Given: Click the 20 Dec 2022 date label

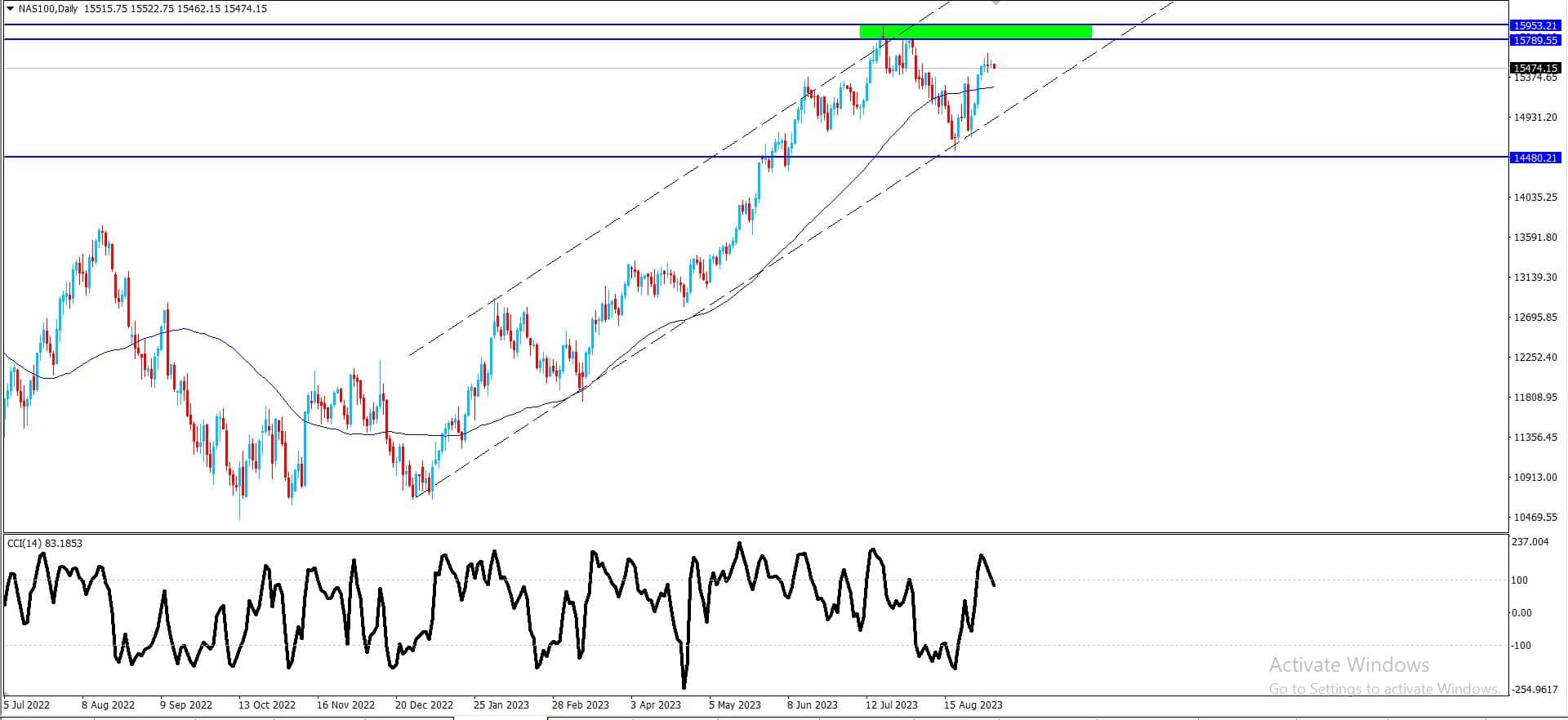Looking at the screenshot, I should (x=424, y=705).
